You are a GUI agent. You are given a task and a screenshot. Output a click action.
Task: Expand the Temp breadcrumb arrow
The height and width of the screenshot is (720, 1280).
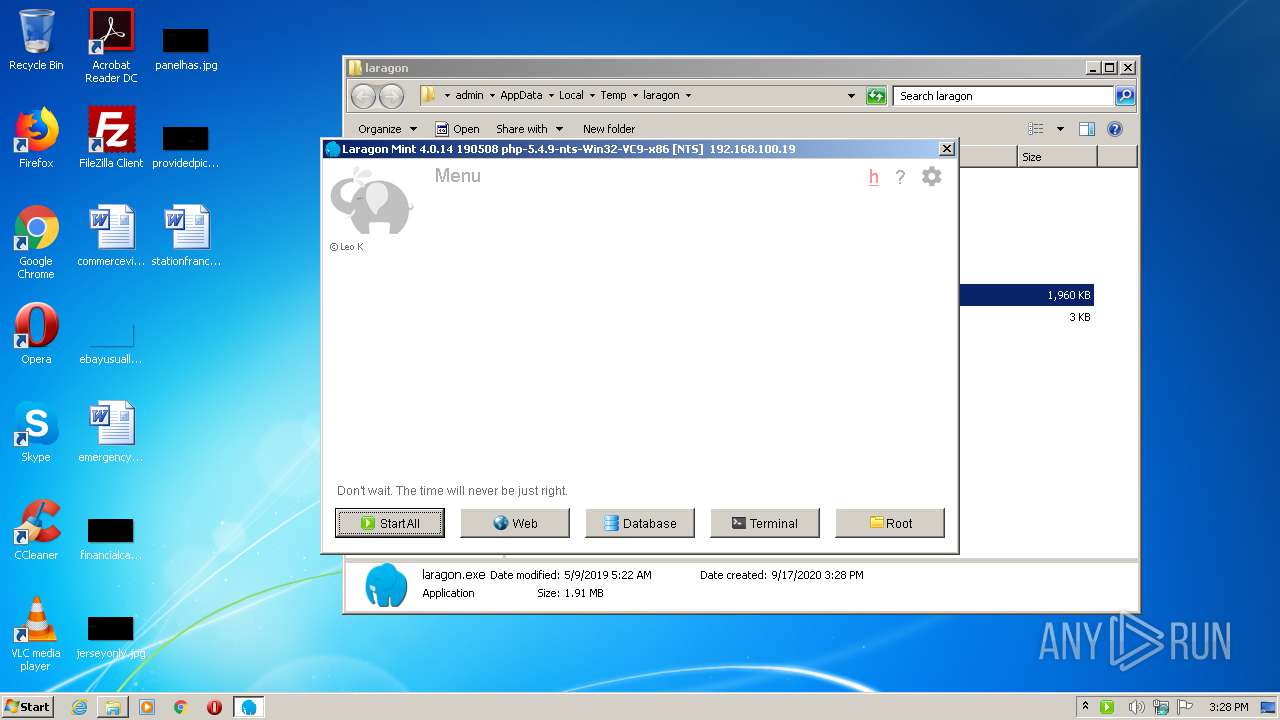[x=635, y=96]
